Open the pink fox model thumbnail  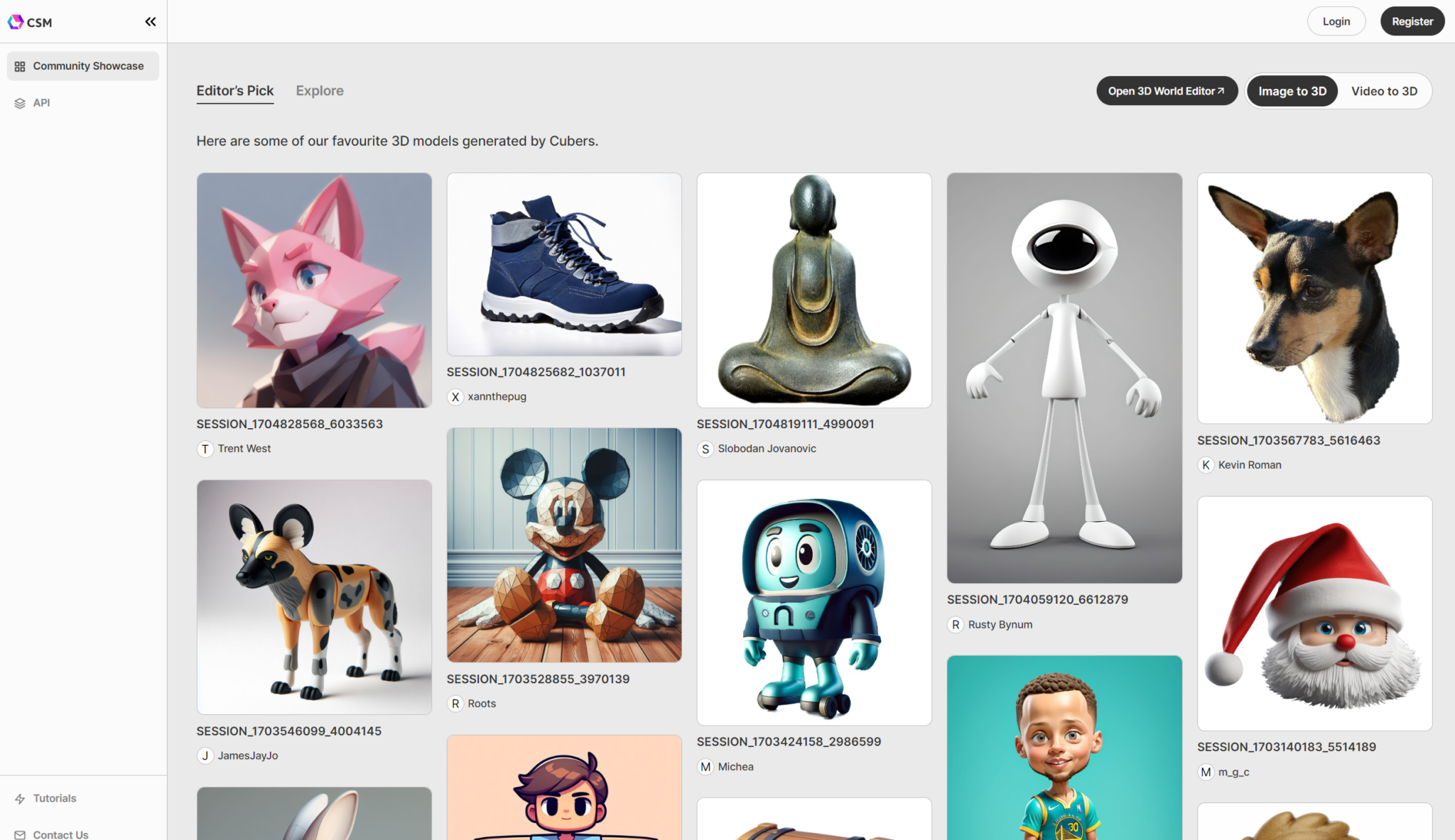tap(314, 290)
